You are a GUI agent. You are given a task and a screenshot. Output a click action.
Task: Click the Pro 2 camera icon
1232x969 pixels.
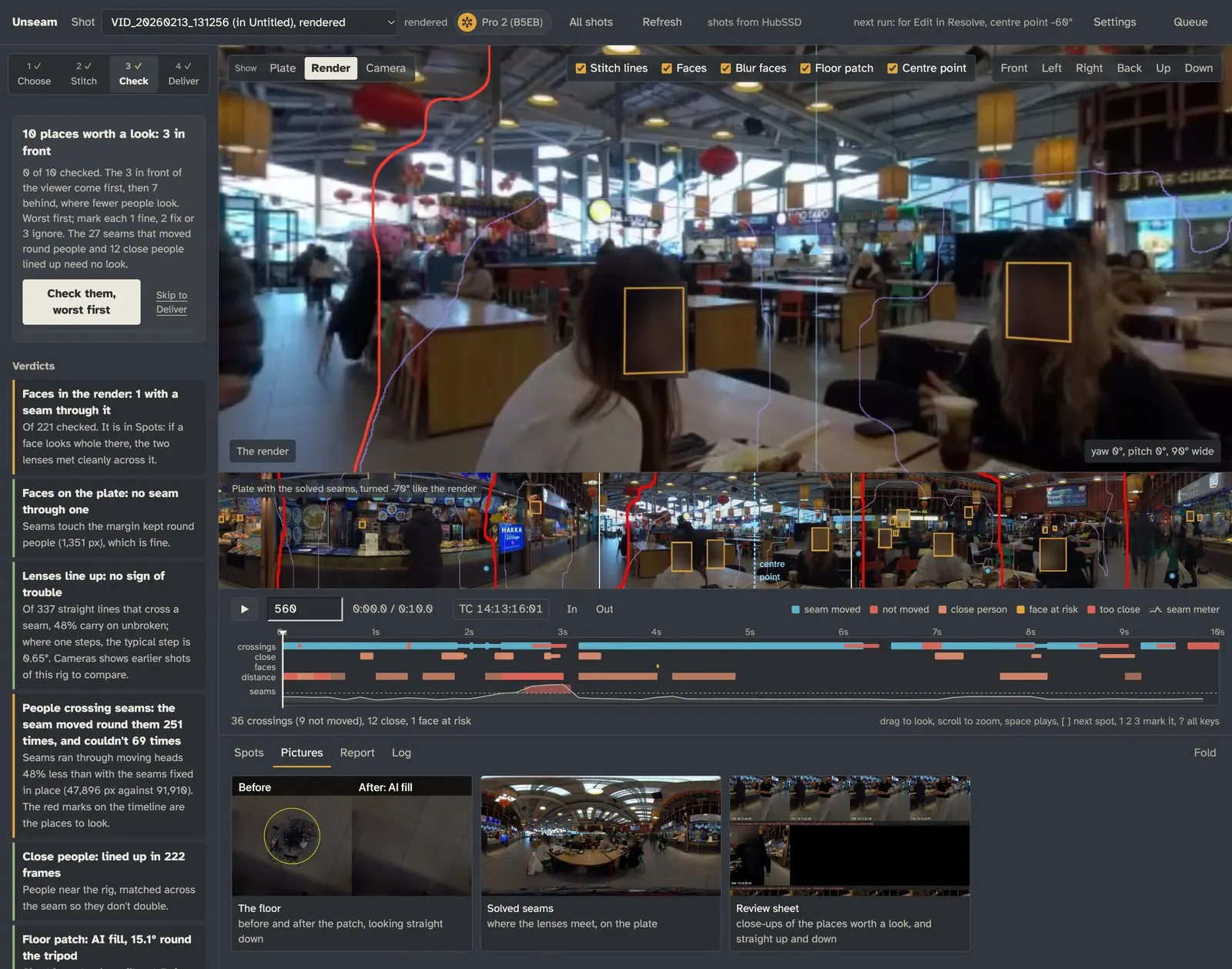467,22
